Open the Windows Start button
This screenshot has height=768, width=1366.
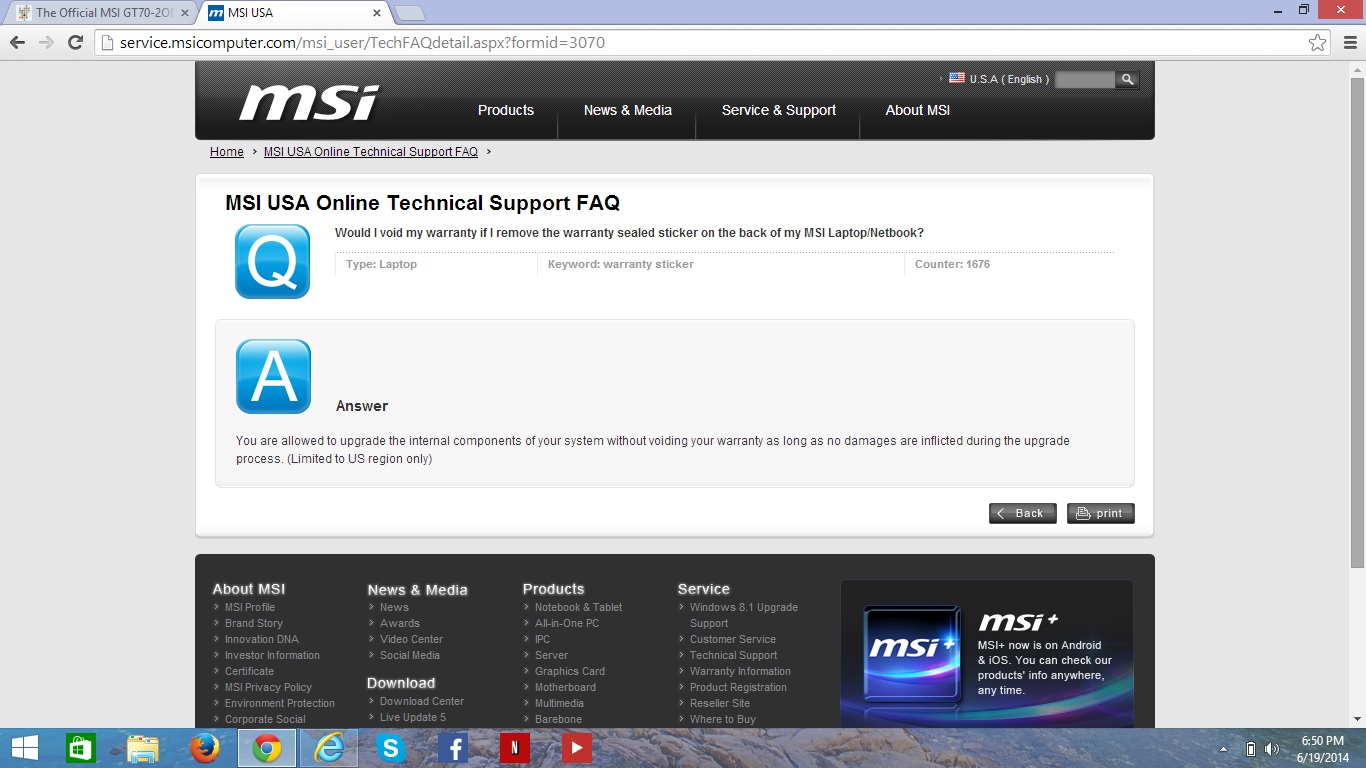pyautogui.click(x=24, y=748)
